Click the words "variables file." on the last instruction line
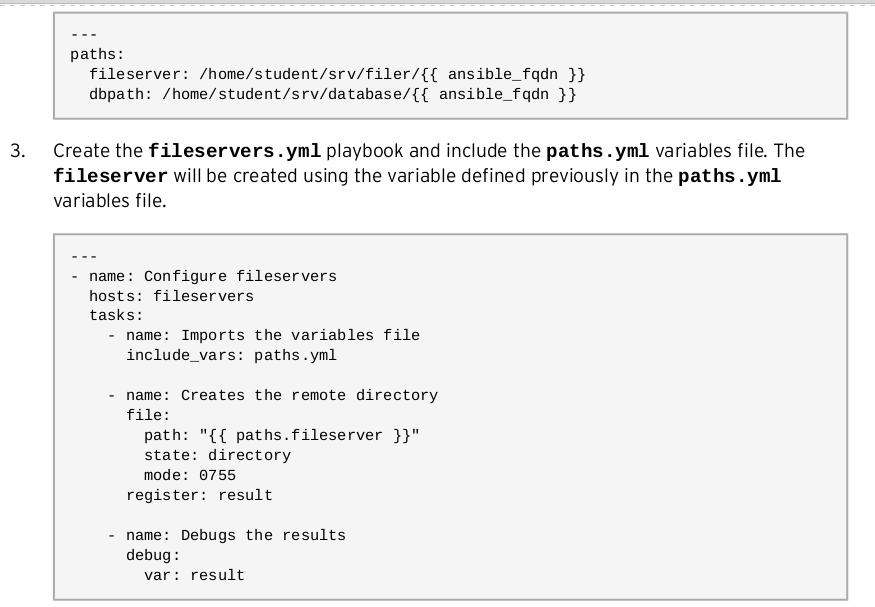875x607 pixels. coord(103,199)
